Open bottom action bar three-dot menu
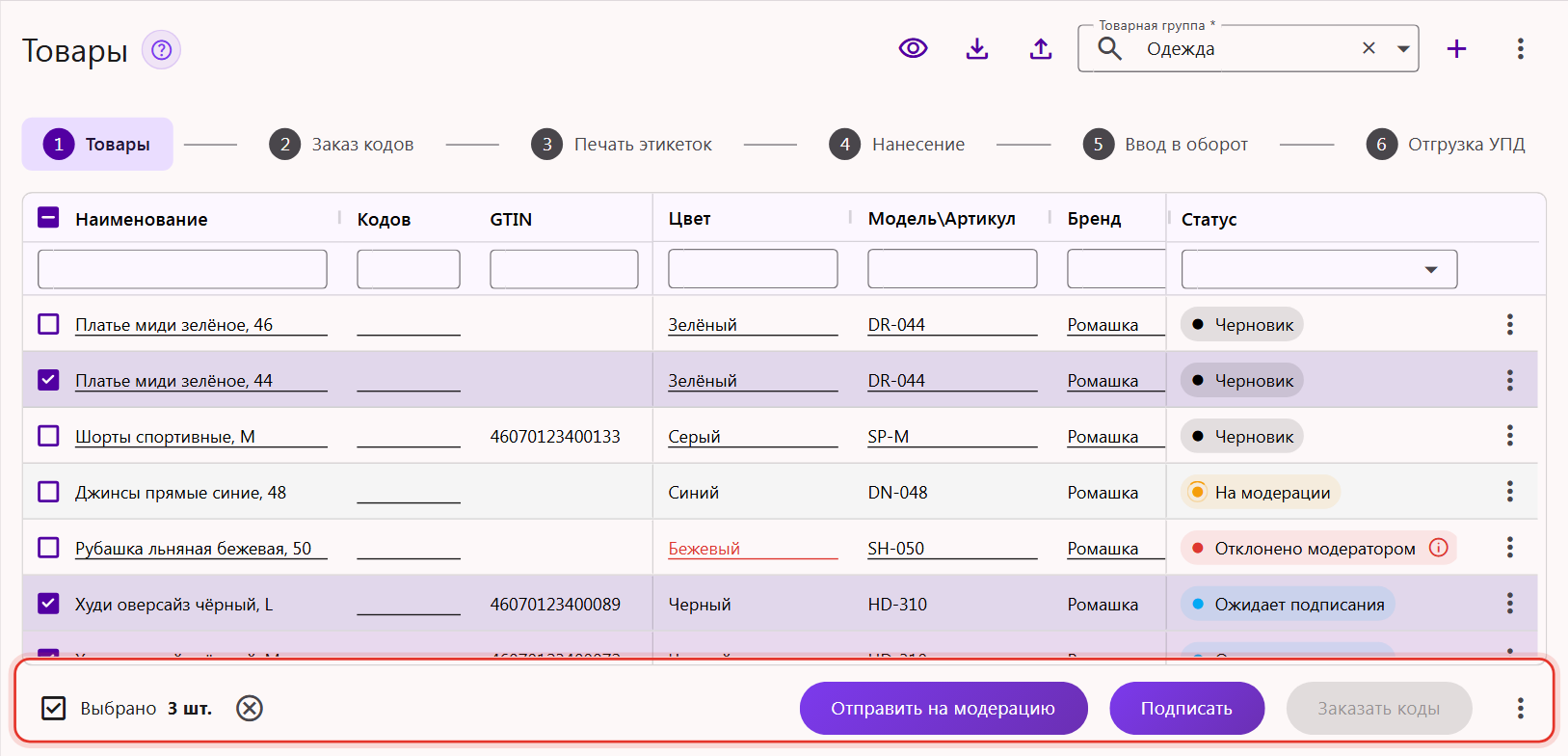 click(1520, 709)
